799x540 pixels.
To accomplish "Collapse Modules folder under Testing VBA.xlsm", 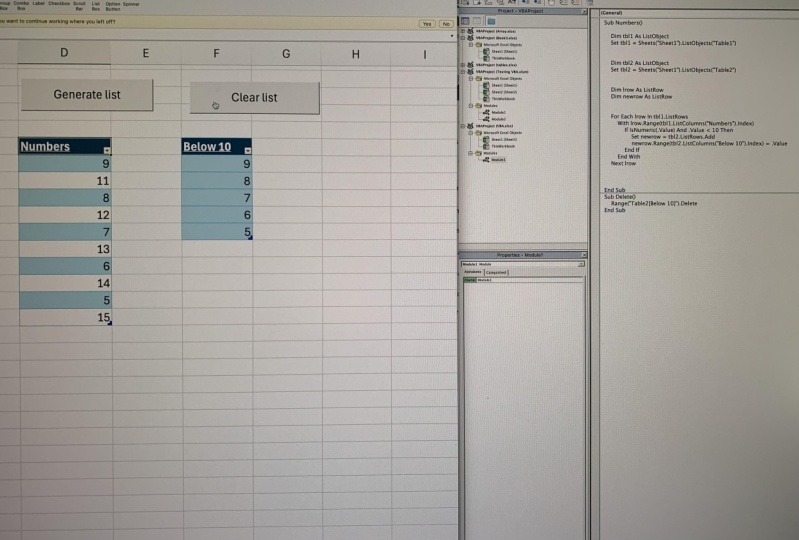I will pyautogui.click(x=471, y=106).
